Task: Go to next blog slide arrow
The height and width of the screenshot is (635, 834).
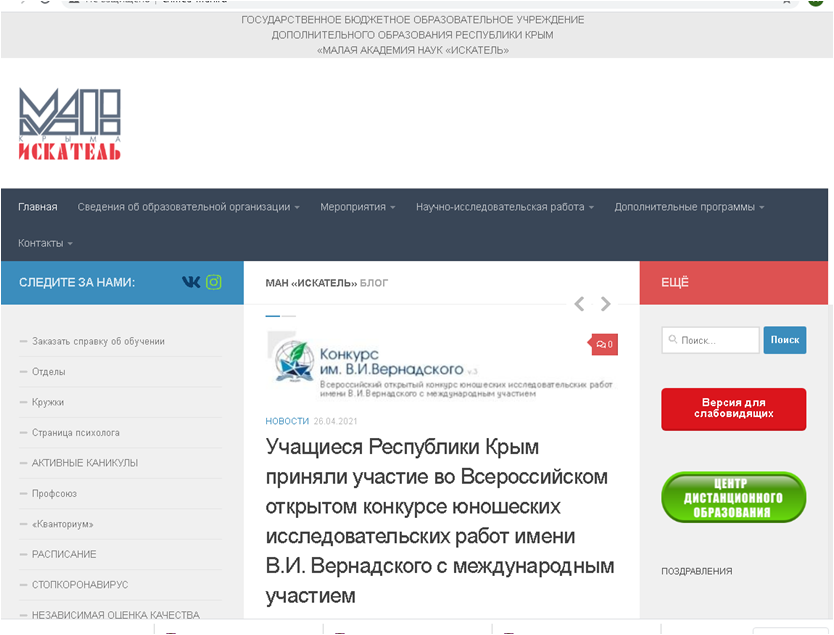Action: coord(605,304)
